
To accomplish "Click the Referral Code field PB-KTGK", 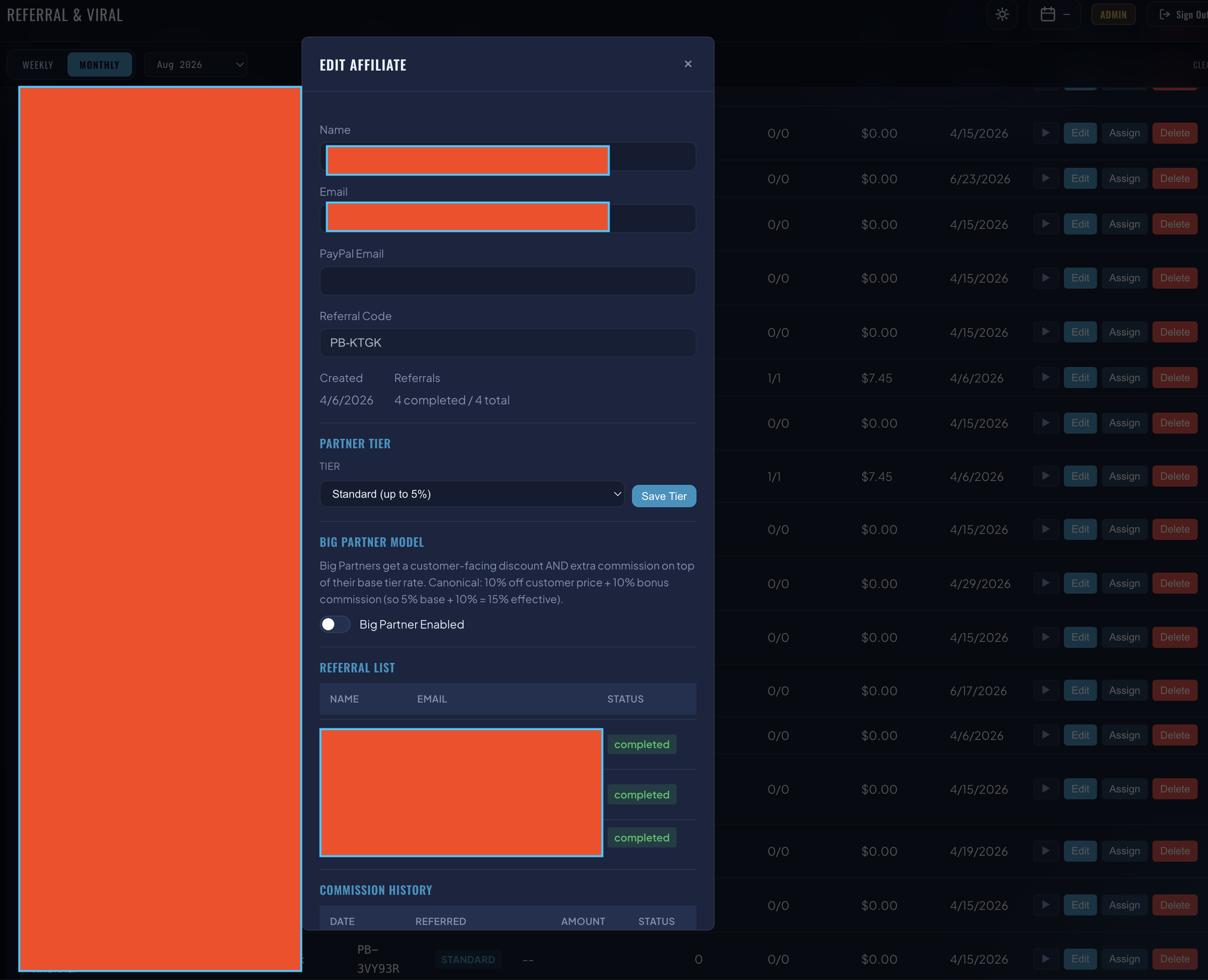I will (508, 343).
